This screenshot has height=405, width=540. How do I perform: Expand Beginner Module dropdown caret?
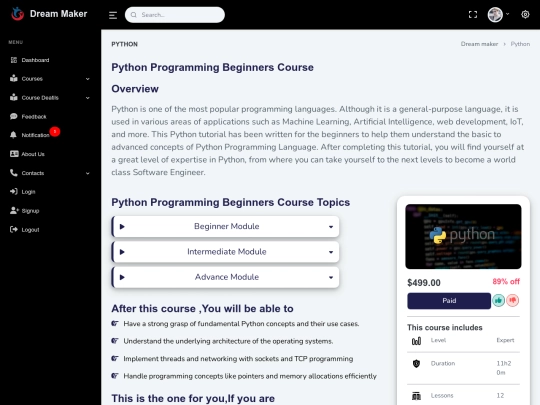[x=331, y=227]
